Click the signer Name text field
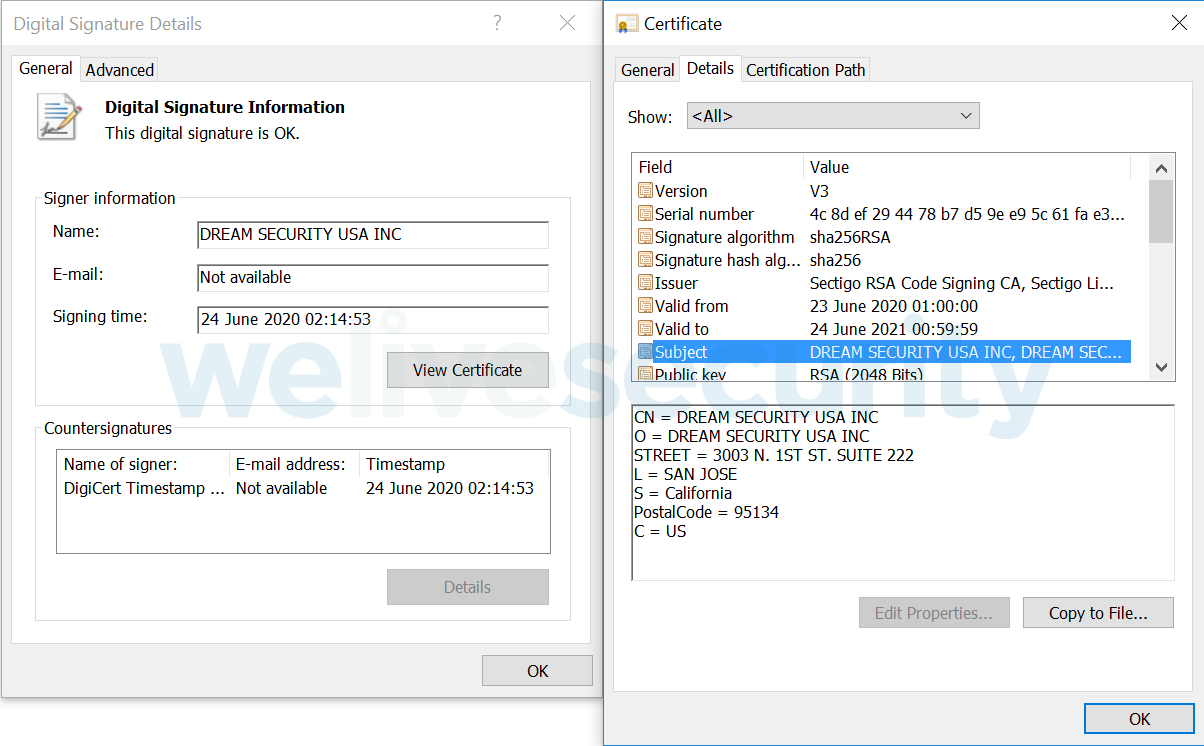The height and width of the screenshot is (746, 1204). [x=372, y=235]
